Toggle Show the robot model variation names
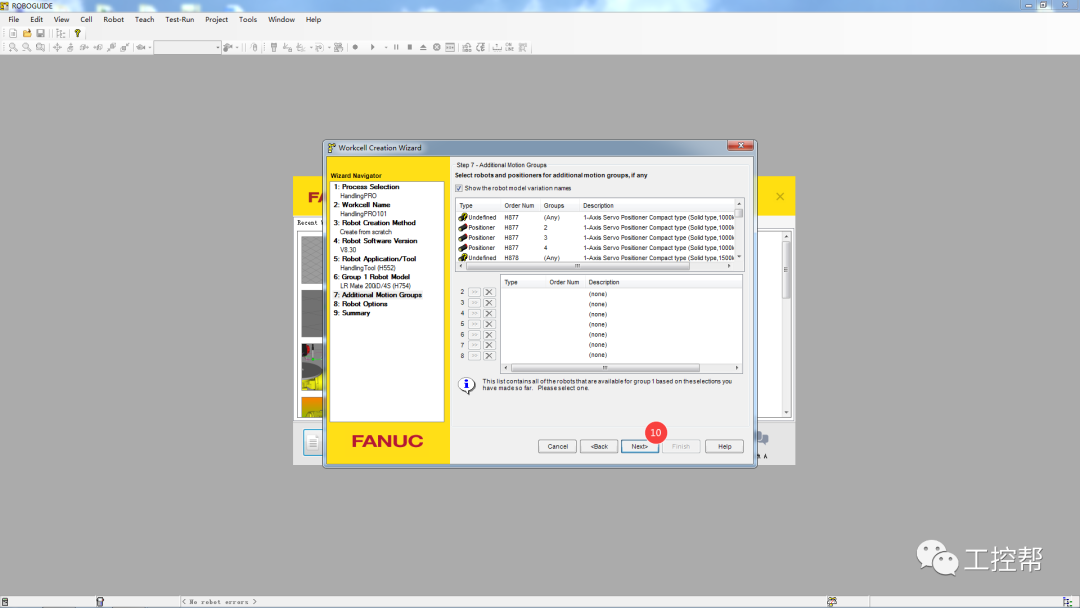 coord(459,188)
